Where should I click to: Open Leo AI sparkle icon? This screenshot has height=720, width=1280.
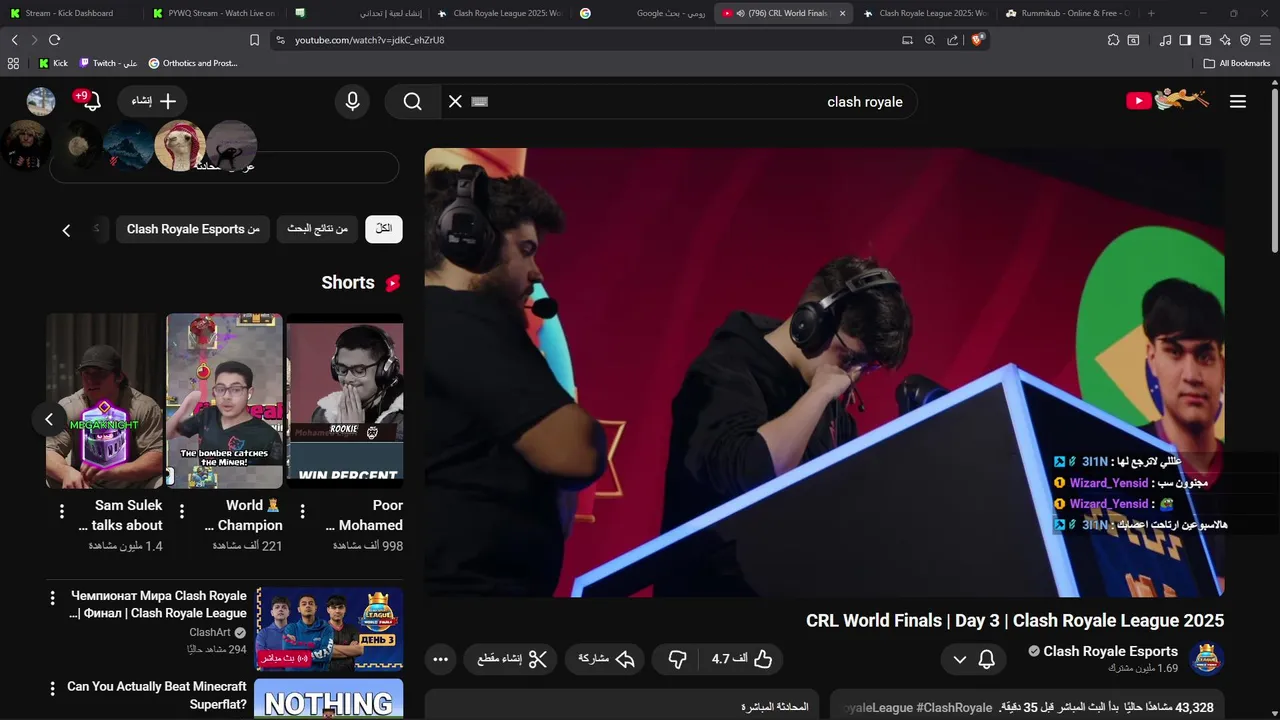pos(1225,40)
